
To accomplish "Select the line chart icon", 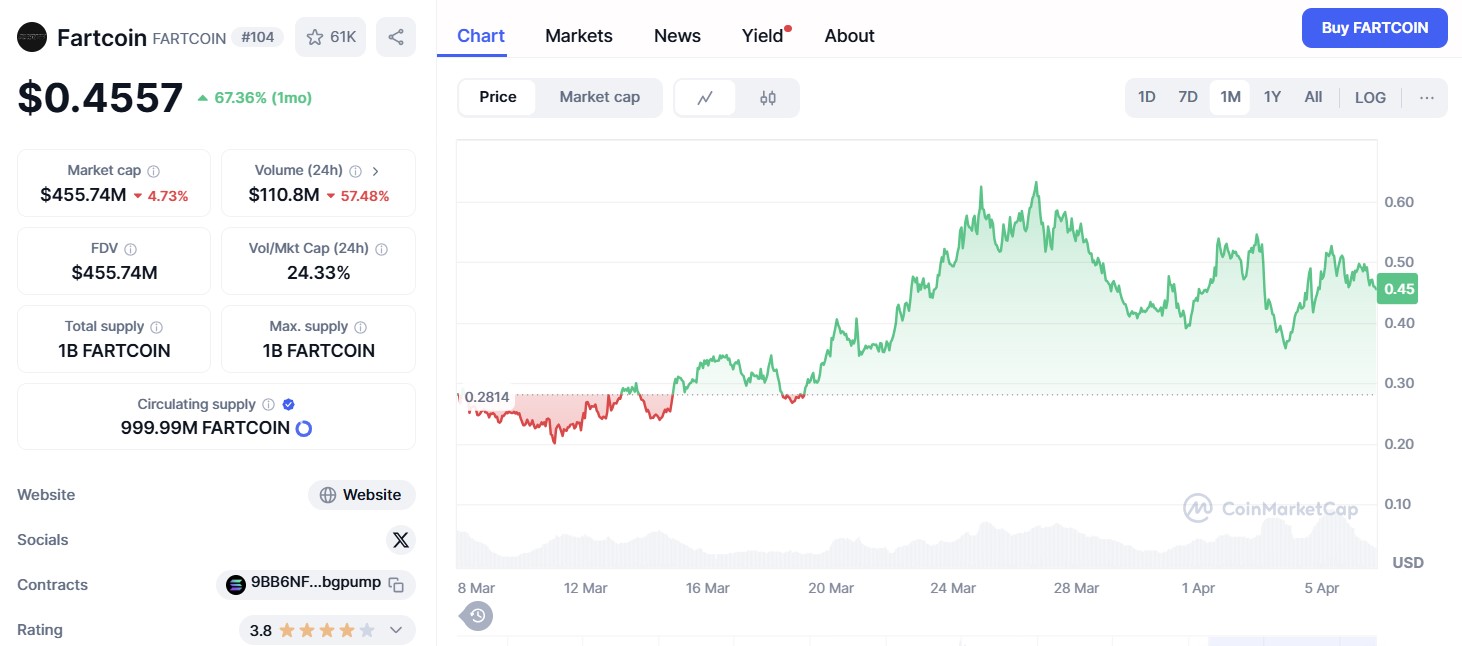I will pos(705,97).
